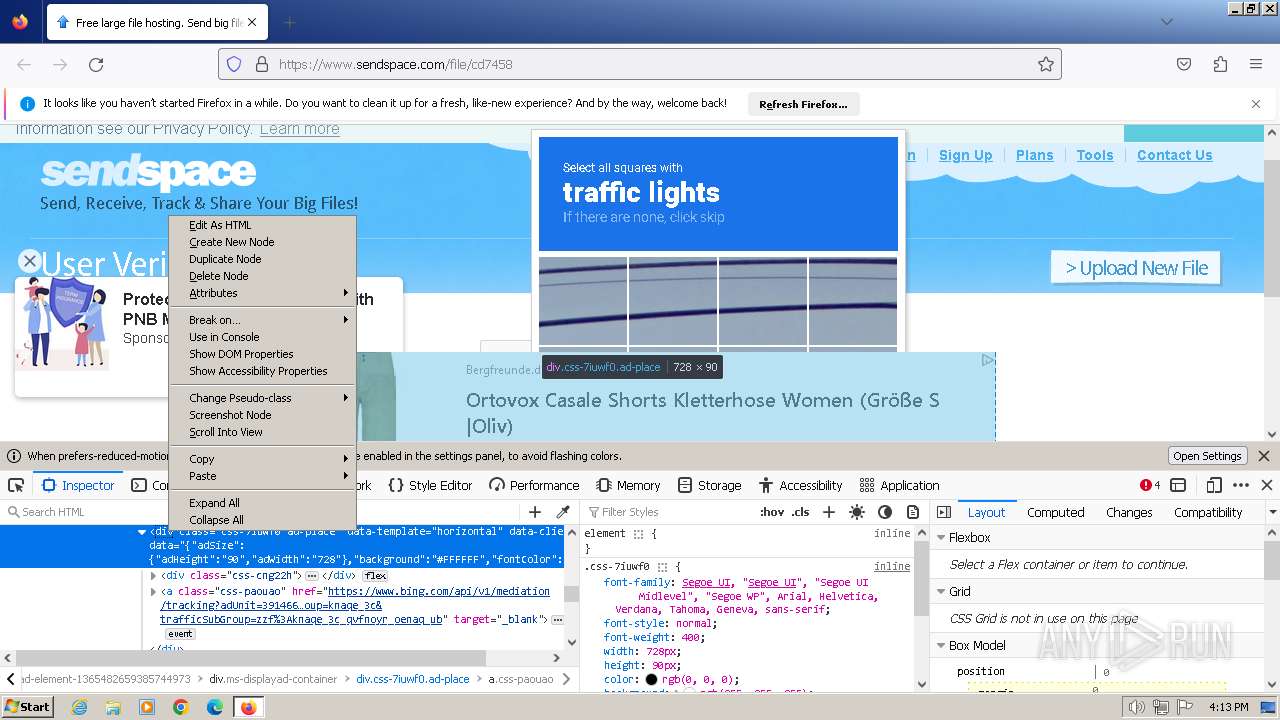The width and height of the screenshot is (1280, 720).
Task: Click the Refresh Firefox button
Action: [803, 104]
